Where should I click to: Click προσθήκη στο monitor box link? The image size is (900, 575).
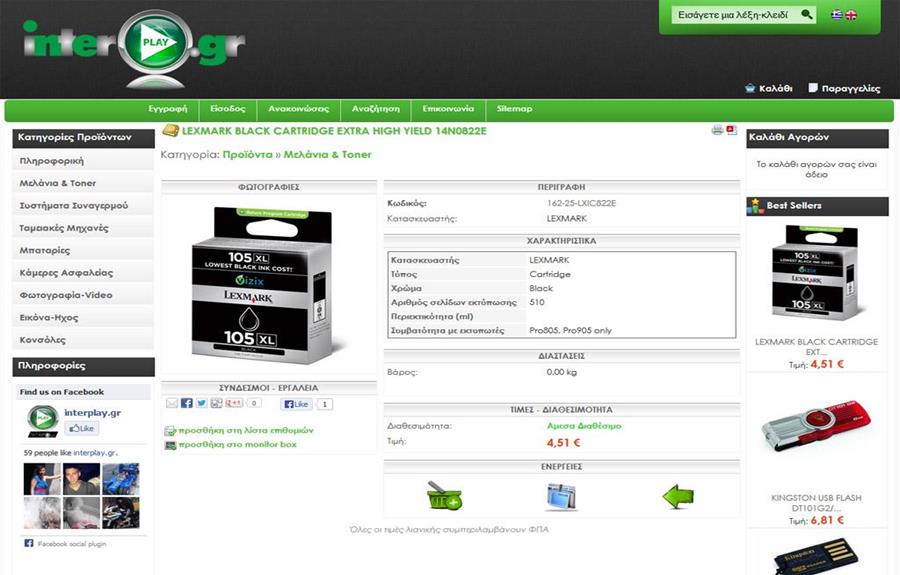coord(238,445)
